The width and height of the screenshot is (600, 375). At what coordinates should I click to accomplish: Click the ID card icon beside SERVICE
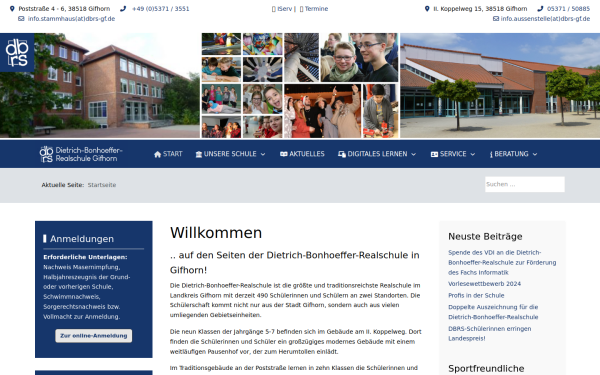pyautogui.click(x=434, y=154)
